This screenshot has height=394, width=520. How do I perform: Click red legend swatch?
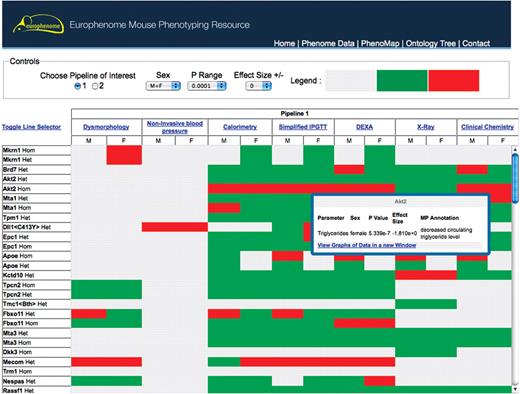[454, 80]
